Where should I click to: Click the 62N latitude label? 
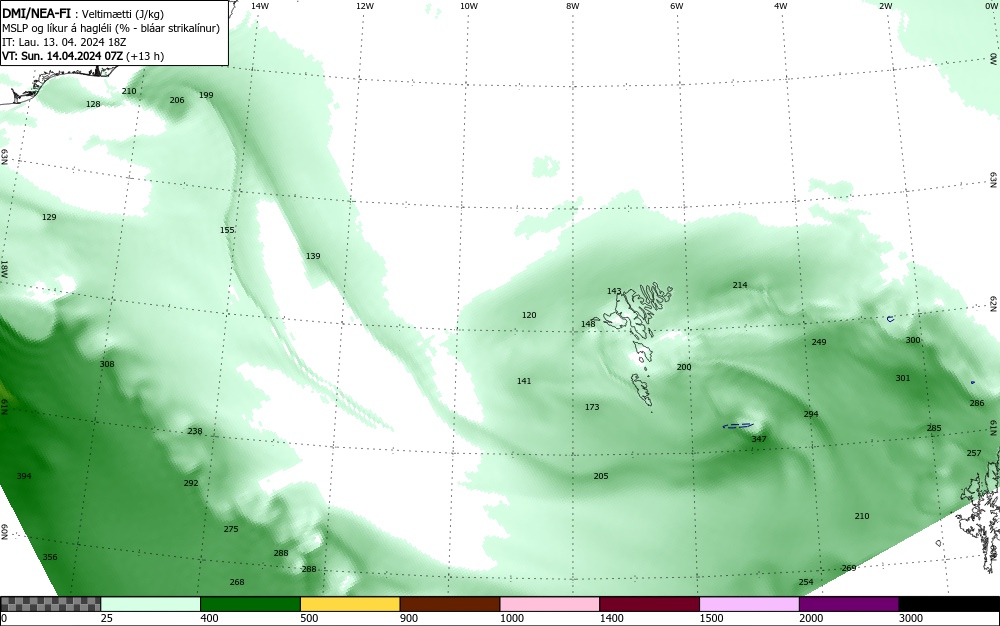pos(993,303)
